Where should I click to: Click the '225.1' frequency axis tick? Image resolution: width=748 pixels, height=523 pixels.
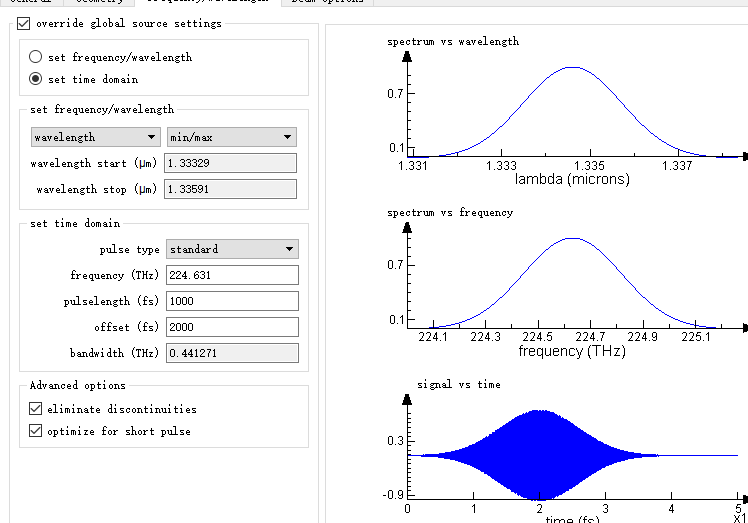(696, 337)
